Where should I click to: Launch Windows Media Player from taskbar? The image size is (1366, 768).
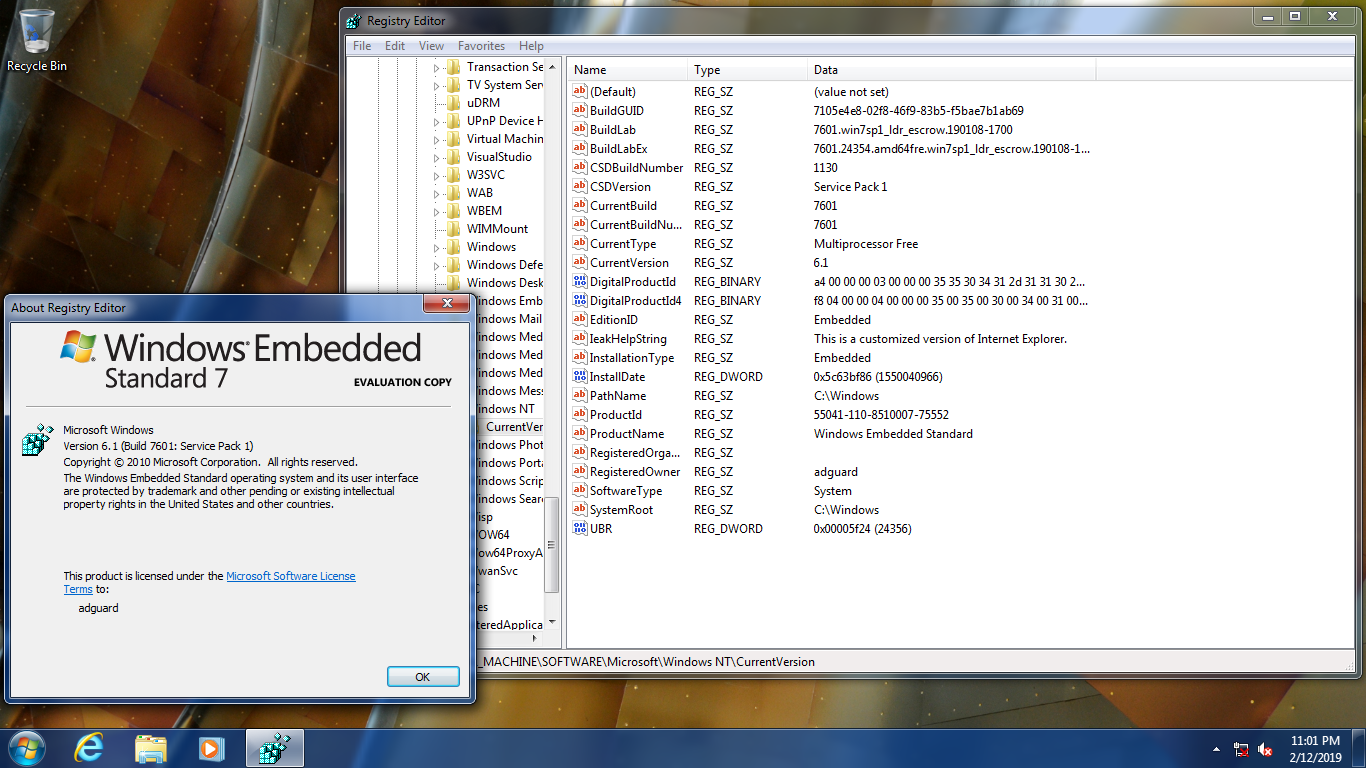pos(211,747)
